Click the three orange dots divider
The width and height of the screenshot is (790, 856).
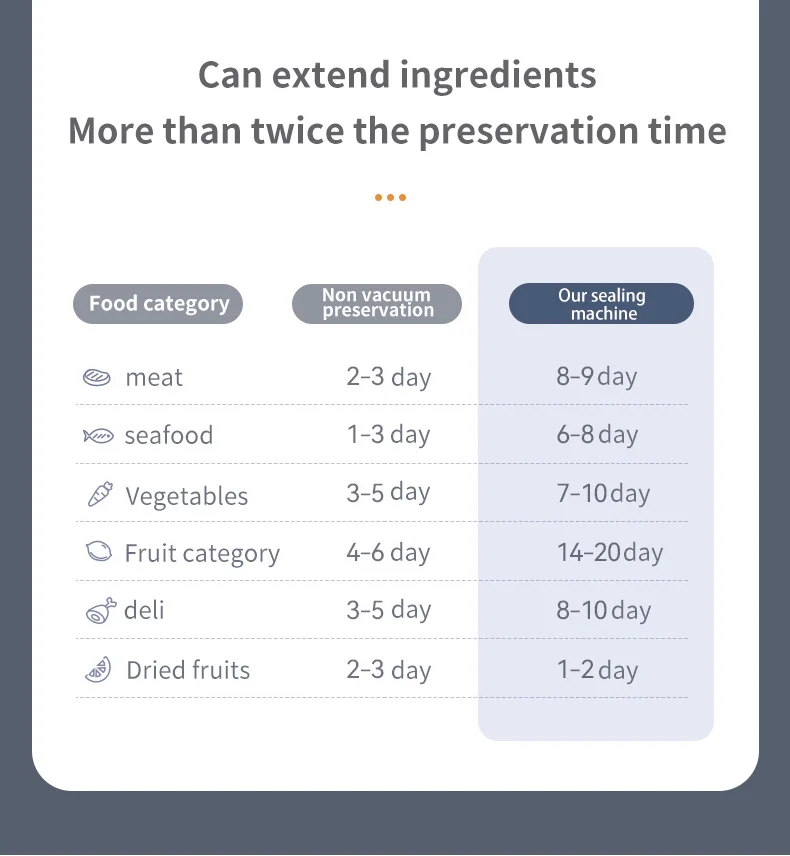390,198
